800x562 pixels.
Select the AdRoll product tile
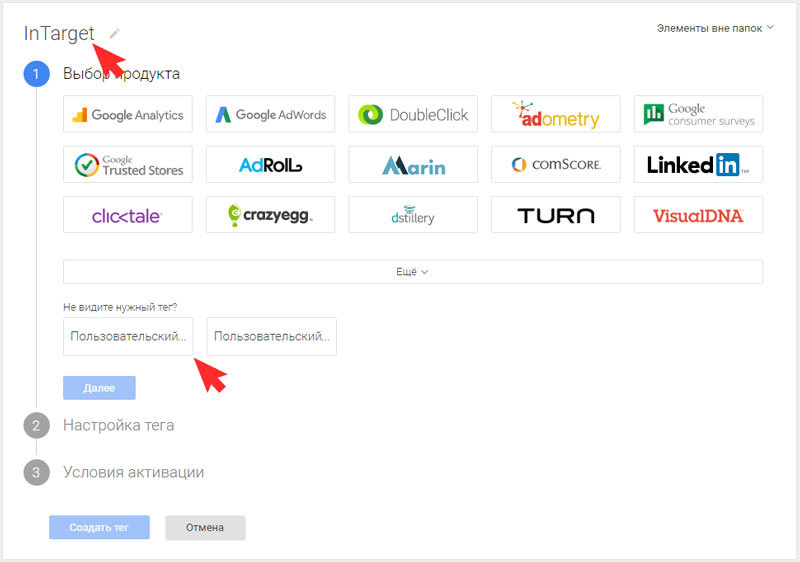click(x=270, y=164)
